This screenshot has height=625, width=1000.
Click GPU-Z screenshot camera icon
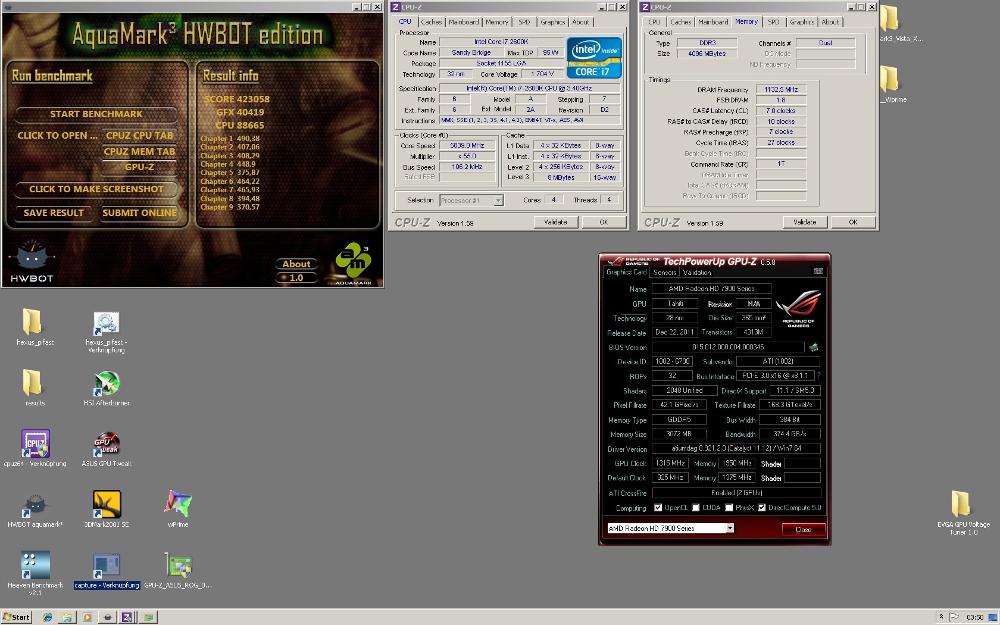tap(818, 272)
